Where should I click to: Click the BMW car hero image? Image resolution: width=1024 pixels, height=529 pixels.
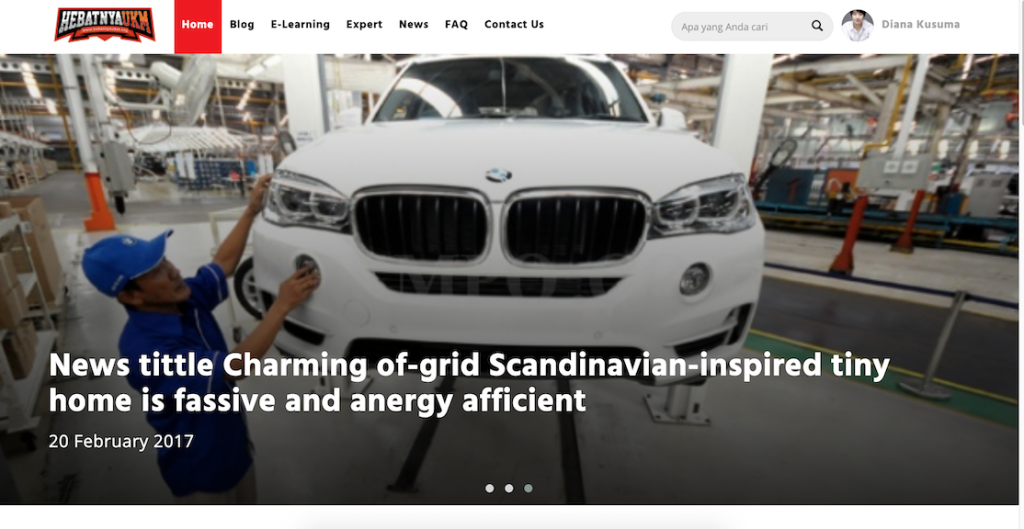click(x=509, y=279)
